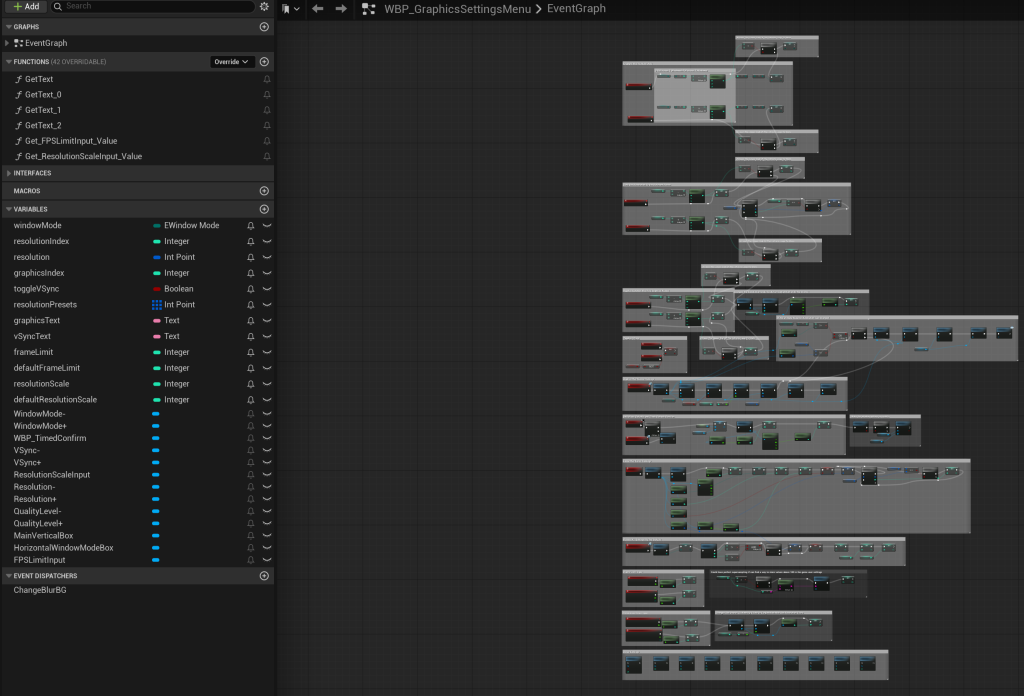Viewport: 1024px width, 696px height.
Task: Open My Blueprint settings gear icon
Action: coord(264,6)
